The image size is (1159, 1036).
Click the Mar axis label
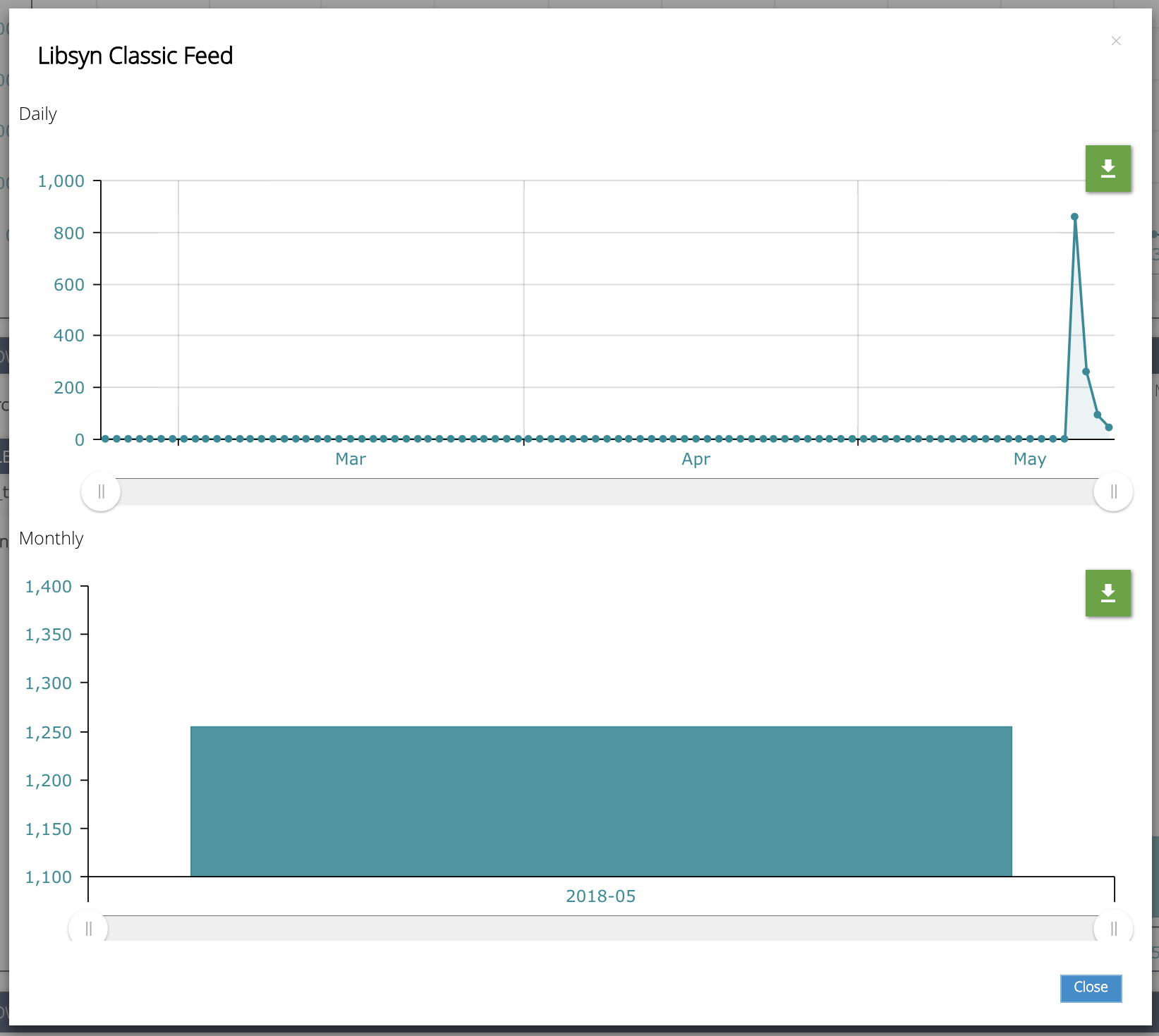pyautogui.click(x=351, y=459)
